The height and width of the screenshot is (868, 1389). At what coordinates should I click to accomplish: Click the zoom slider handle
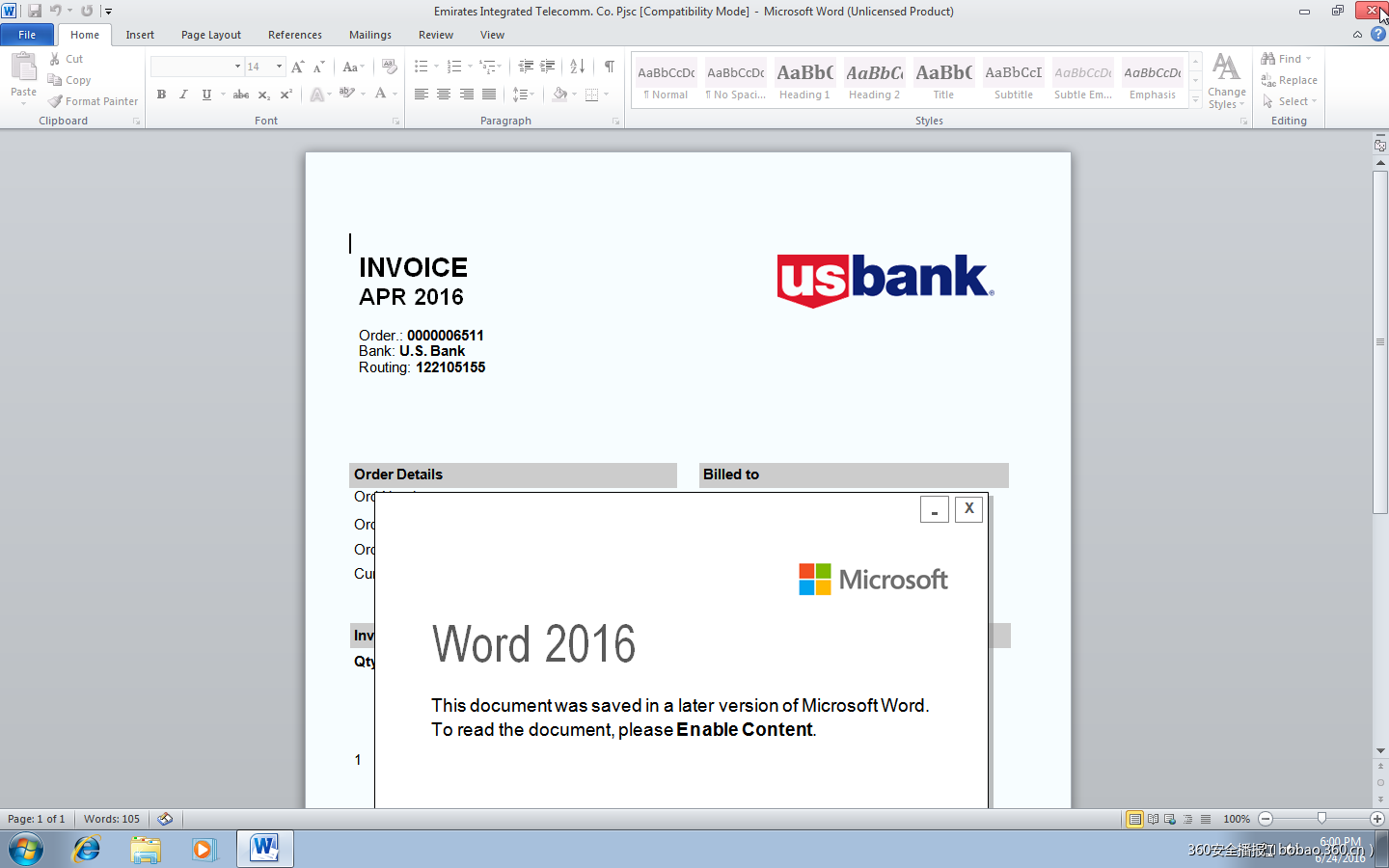(x=1321, y=818)
